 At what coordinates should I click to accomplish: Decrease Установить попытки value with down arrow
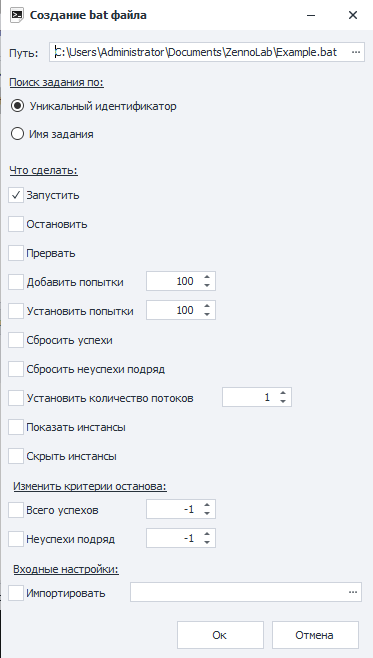[207, 314]
